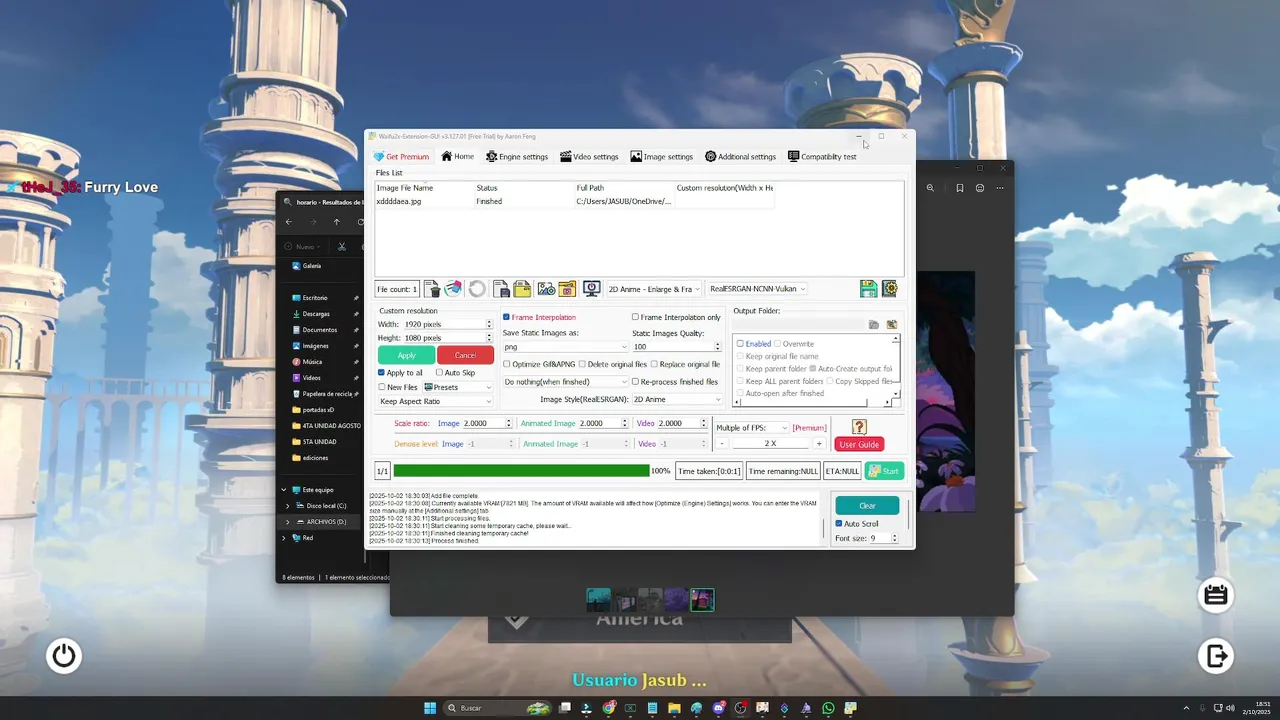
Task: Switch to Engine settings tab
Action: [x=517, y=157]
